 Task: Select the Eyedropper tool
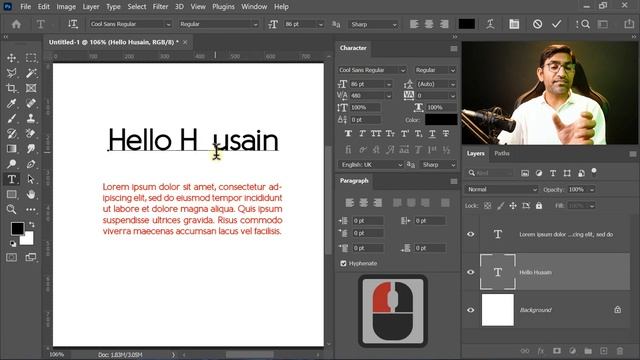11,103
